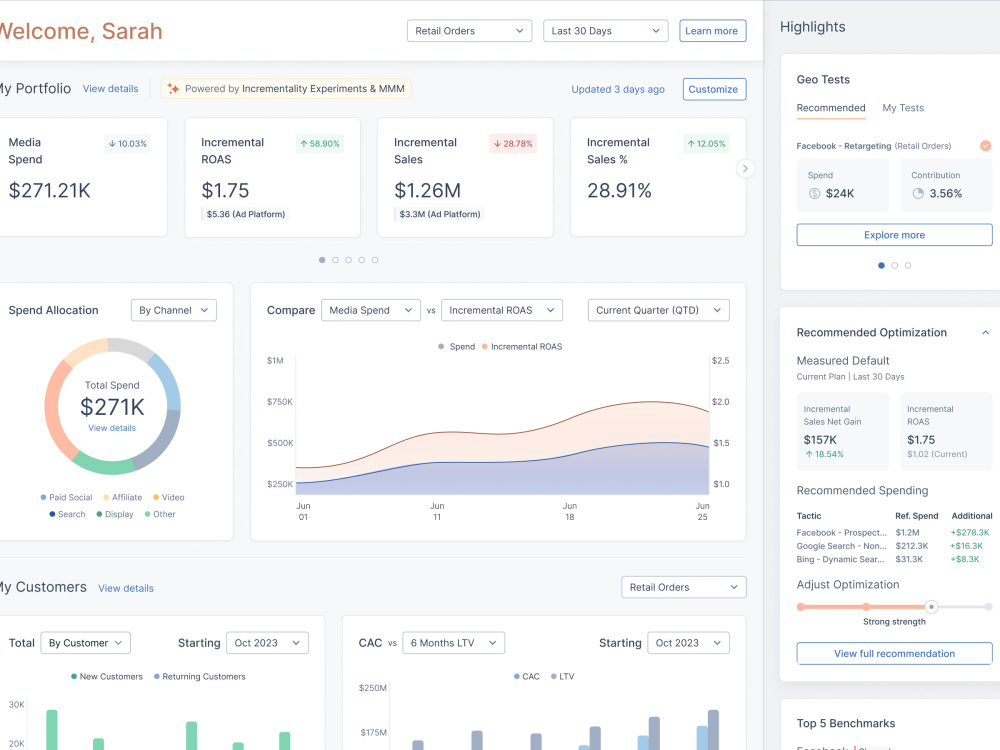This screenshot has height=750, width=1000.
Task: Click the down arrow on 10.03% badge
Action: pos(112,143)
